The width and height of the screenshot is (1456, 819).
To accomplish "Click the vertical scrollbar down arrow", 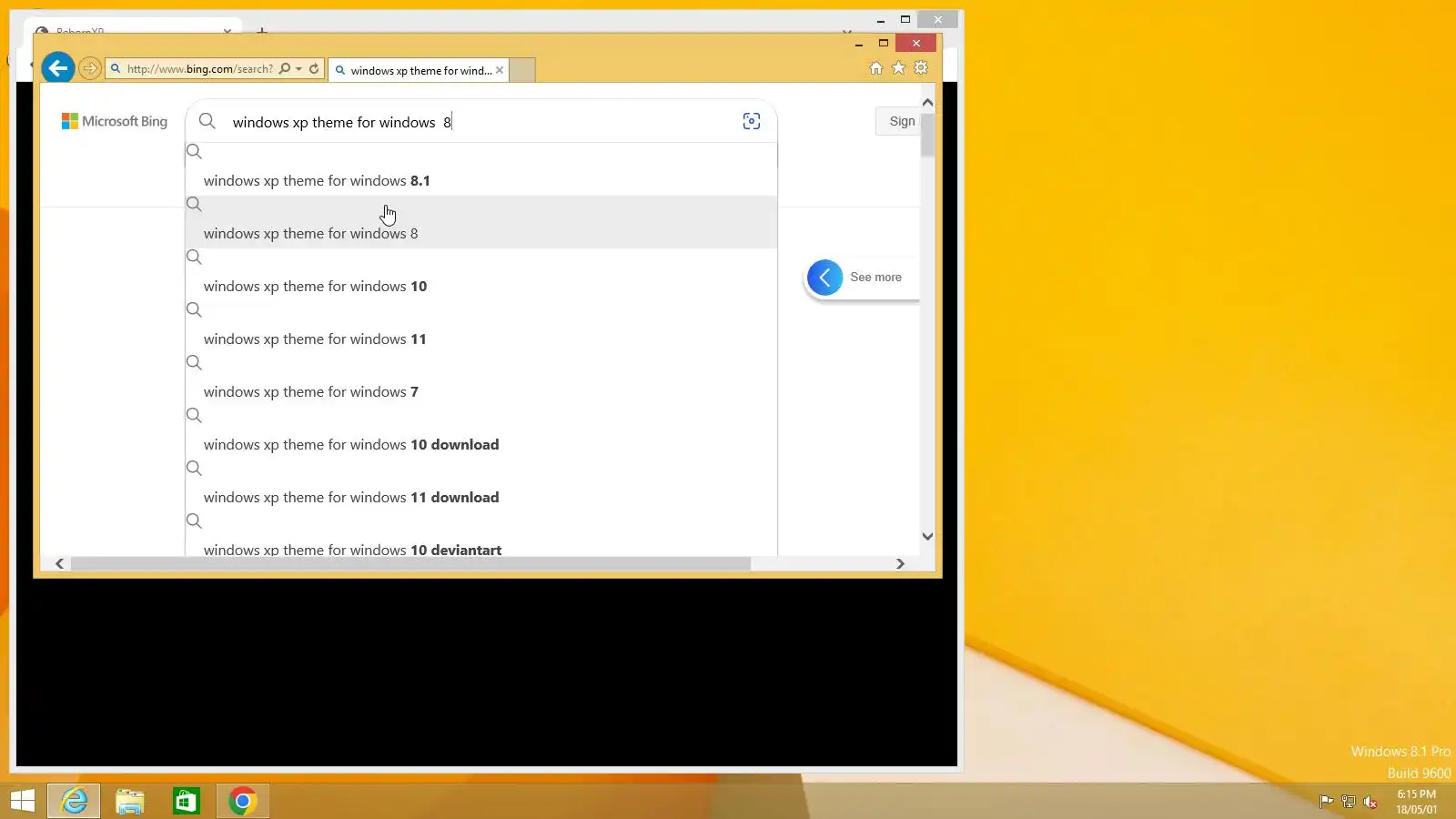I will pos(927,536).
